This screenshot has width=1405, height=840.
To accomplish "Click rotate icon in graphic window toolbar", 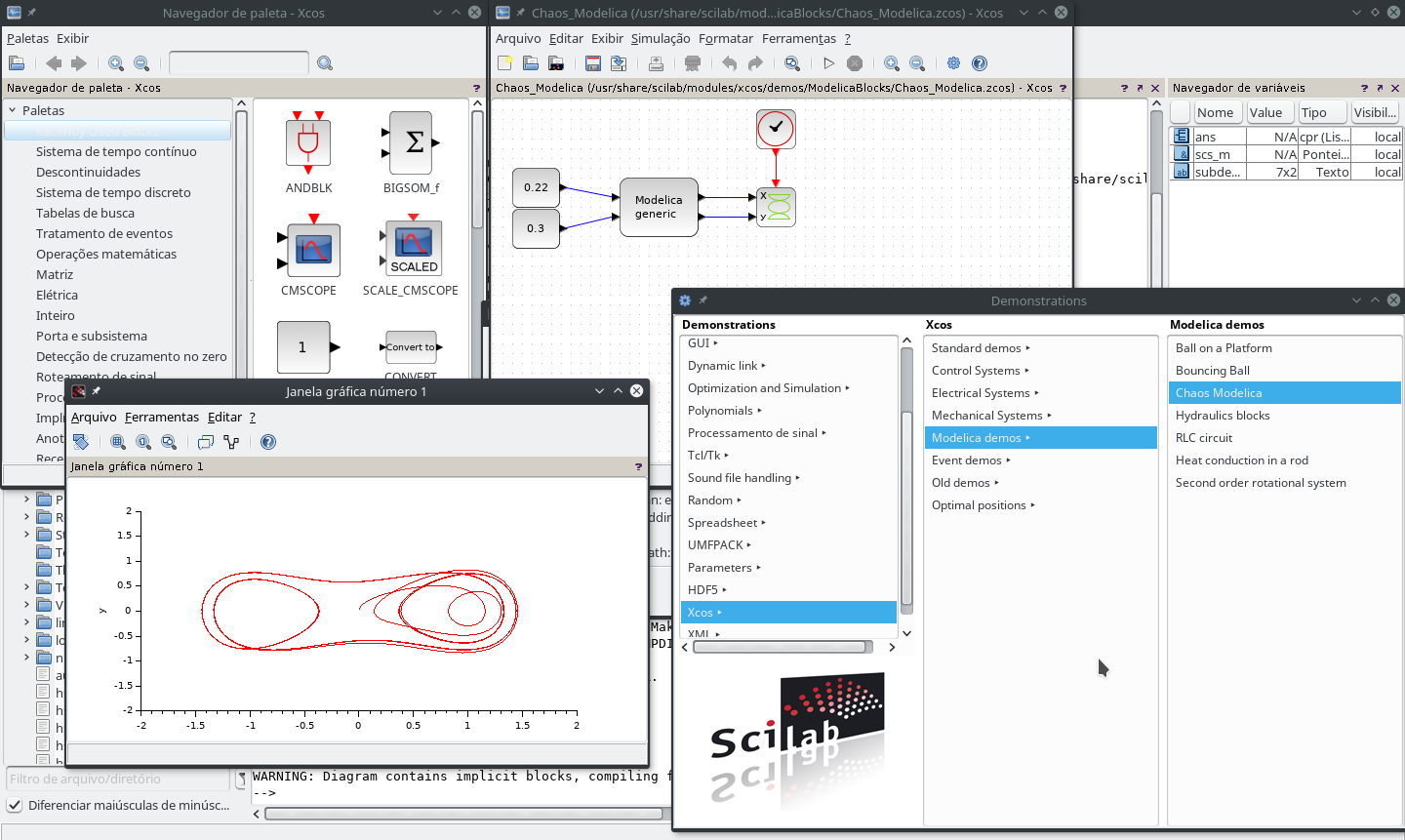I will pyautogui.click(x=81, y=442).
